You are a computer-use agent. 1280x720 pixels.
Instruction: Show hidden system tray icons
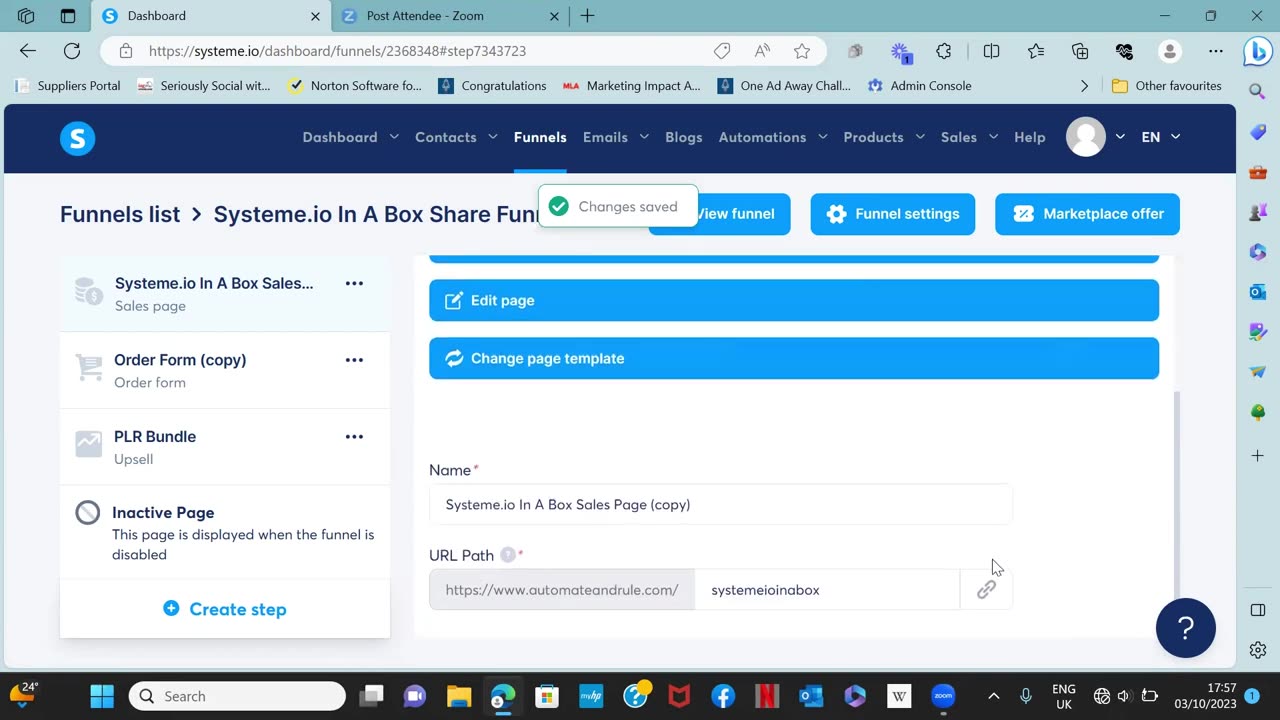click(x=993, y=696)
